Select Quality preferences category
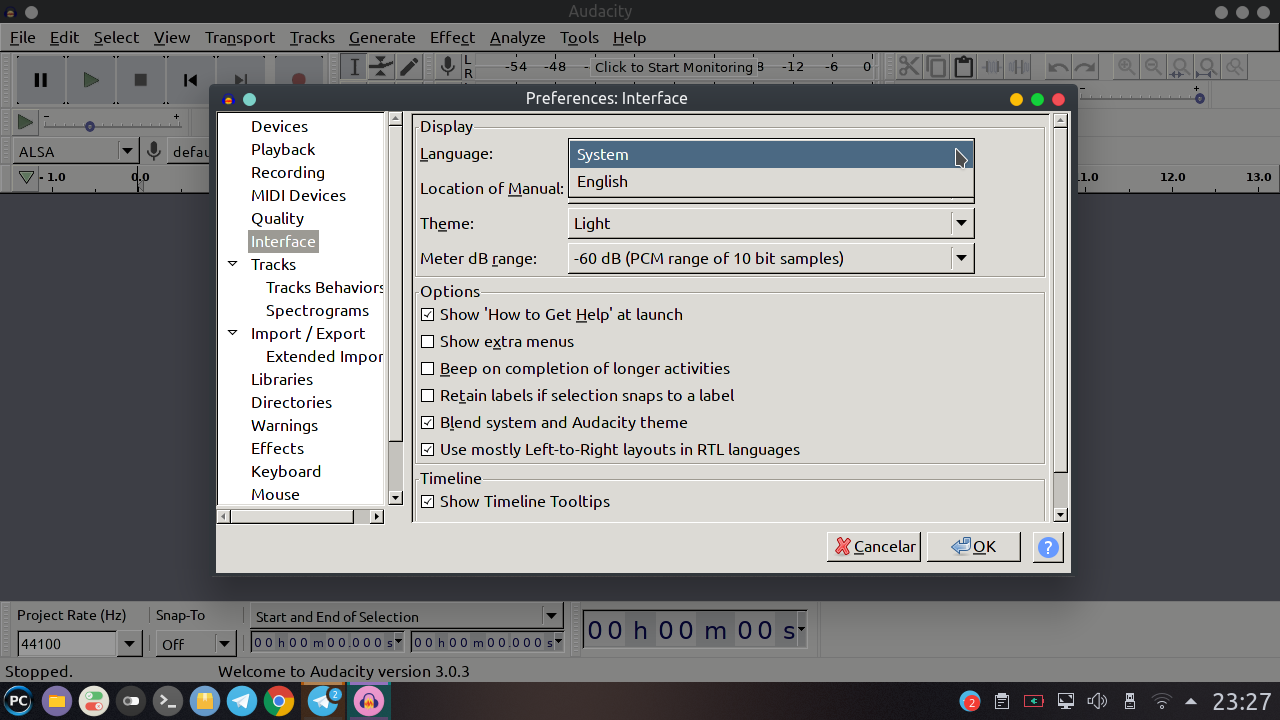 (277, 219)
